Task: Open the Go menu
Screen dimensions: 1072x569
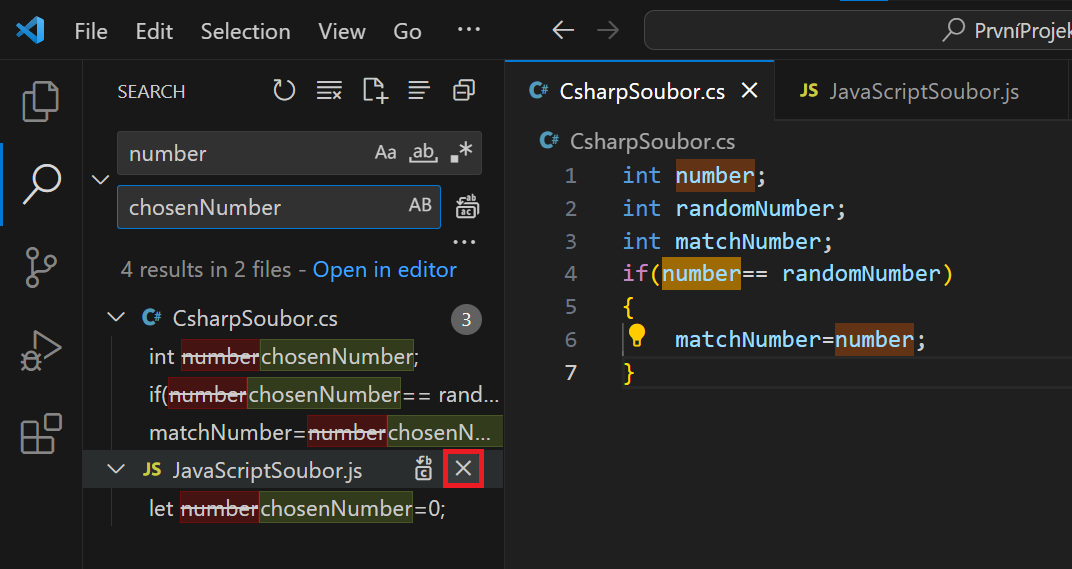Action: coord(407,31)
